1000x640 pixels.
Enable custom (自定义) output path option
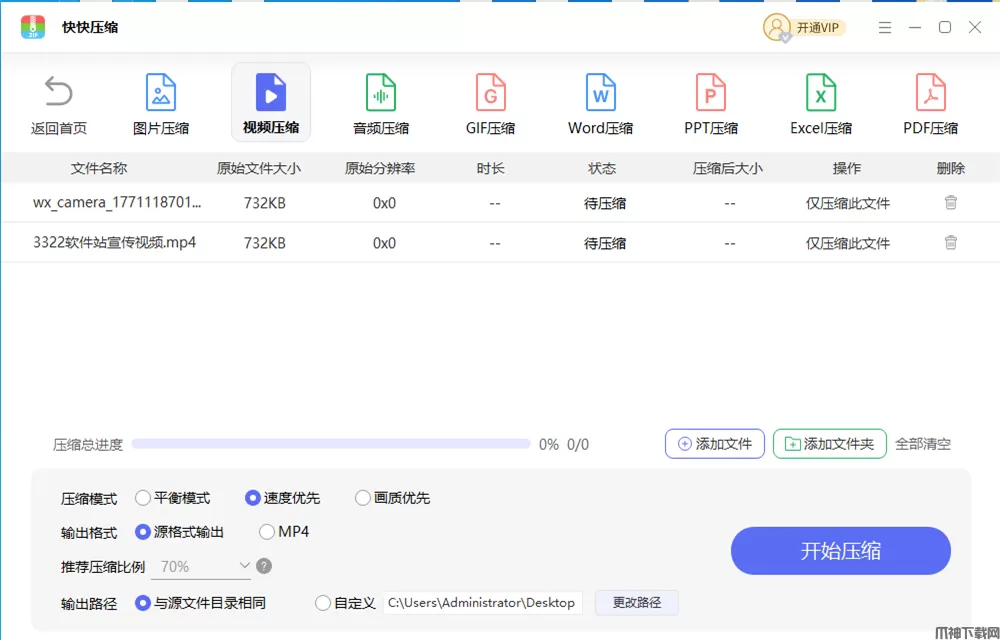point(323,603)
